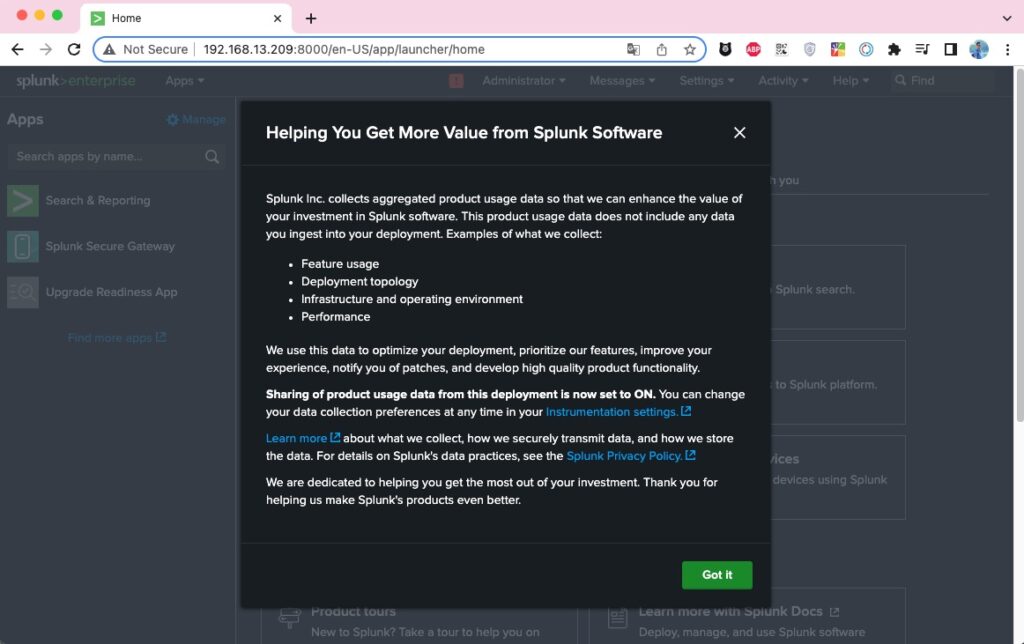1024x644 pixels.
Task: Open the Settings dropdown menu
Action: pos(707,81)
